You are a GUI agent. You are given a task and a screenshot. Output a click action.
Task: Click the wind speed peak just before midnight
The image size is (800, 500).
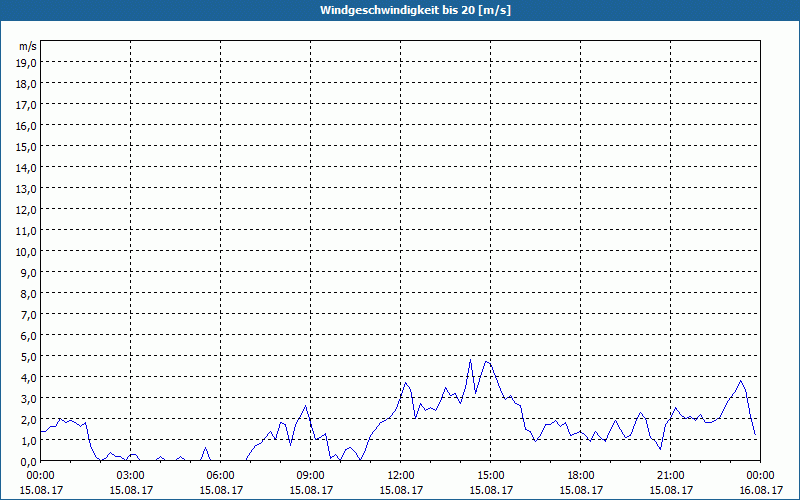[741, 381]
